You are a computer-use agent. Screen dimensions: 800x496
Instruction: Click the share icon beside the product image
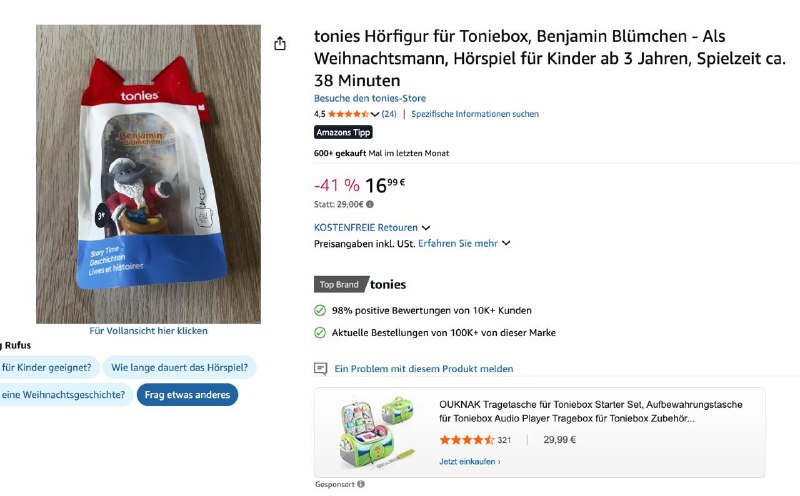280,43
